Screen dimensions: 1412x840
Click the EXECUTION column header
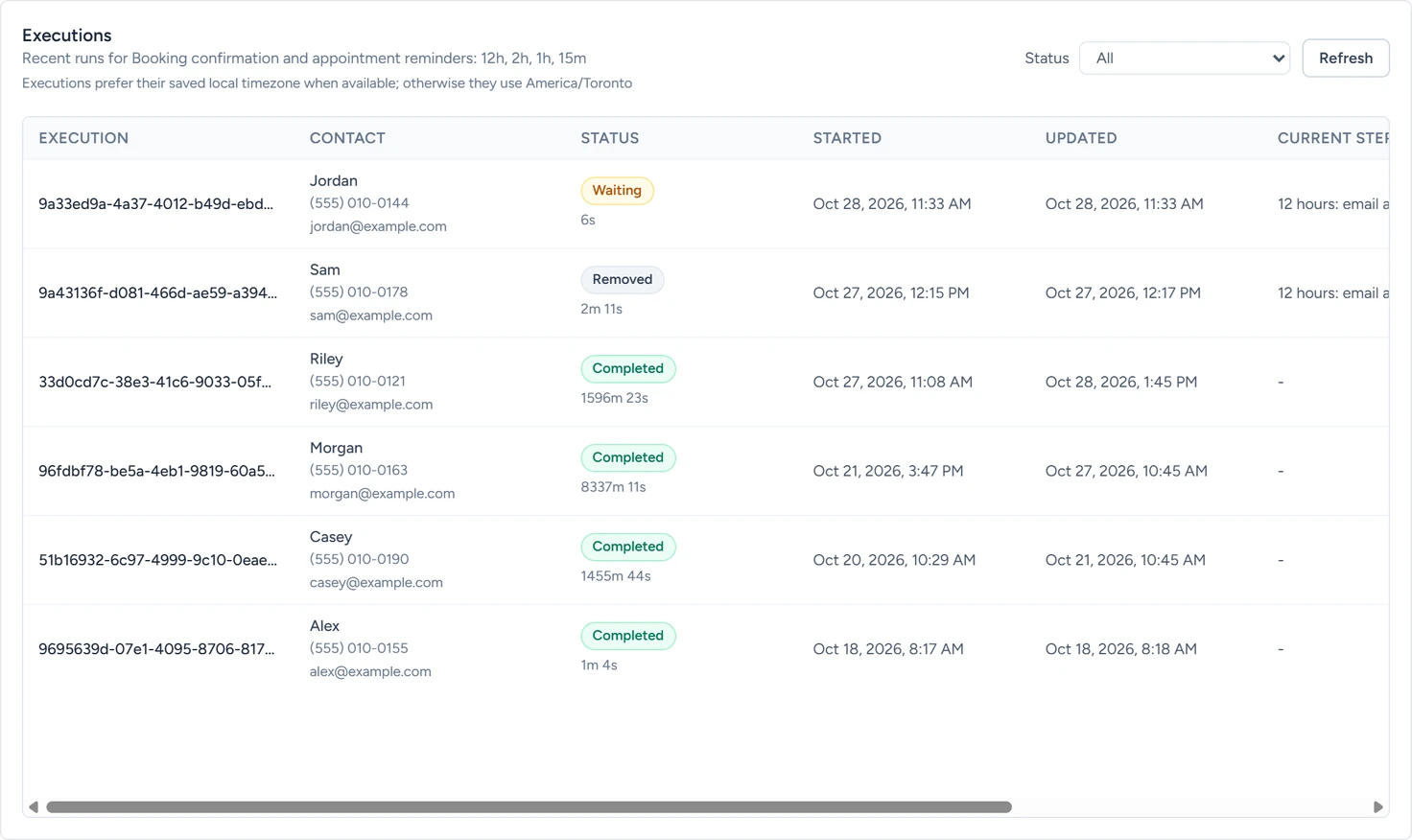click(83, 138)
